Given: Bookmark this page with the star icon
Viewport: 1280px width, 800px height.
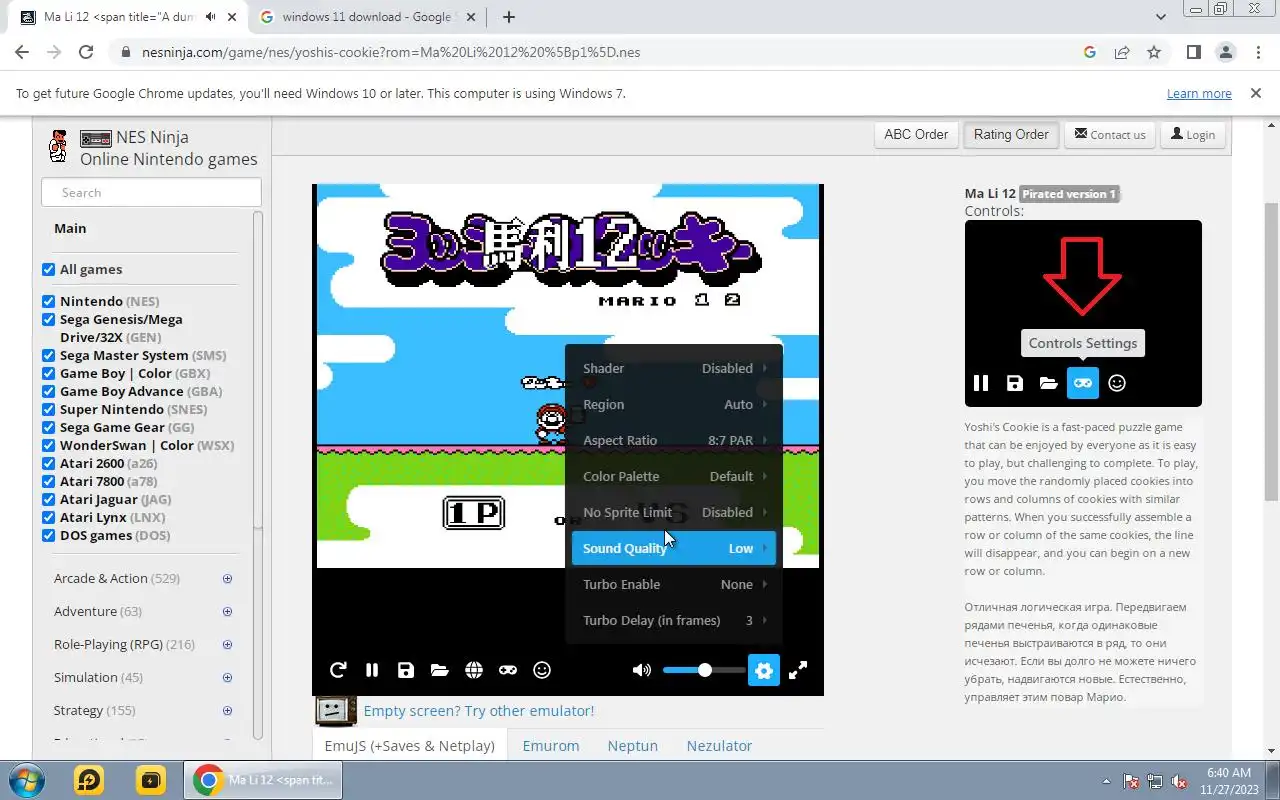Looking at the screenshot, I should pyautogui.click(x=1154, y=52).
